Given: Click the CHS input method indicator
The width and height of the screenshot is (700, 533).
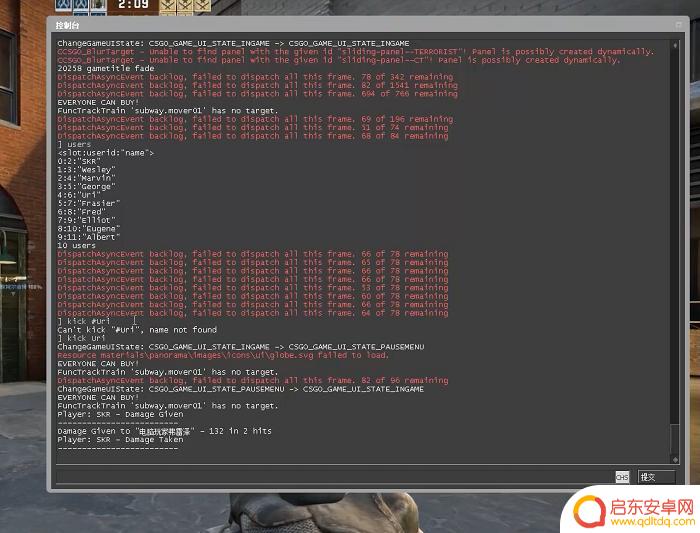Looking at the screenshot, I should [x=622, y=477].
